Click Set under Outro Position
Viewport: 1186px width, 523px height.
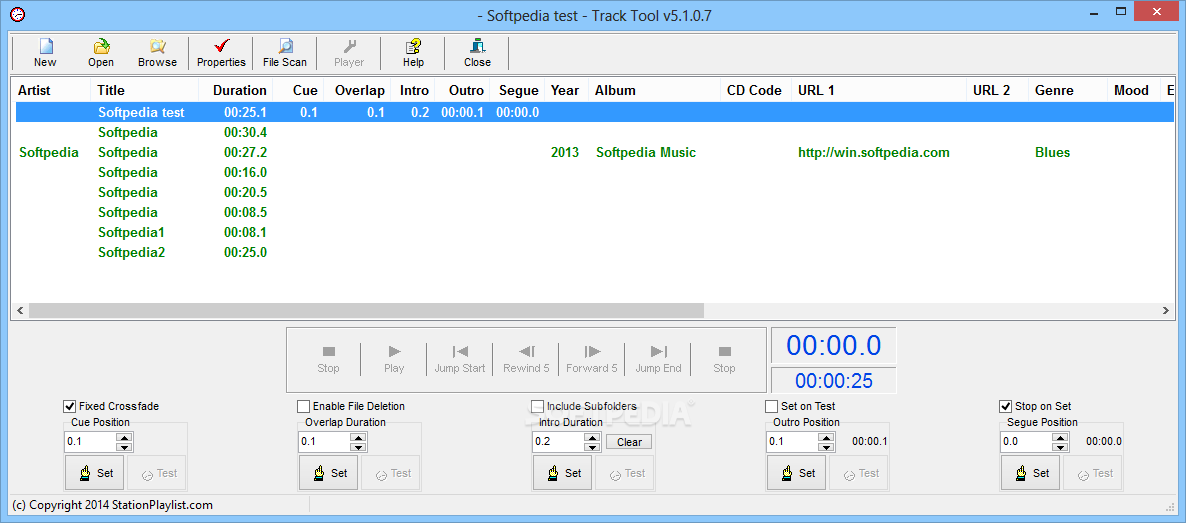click(x=796, y=473)
